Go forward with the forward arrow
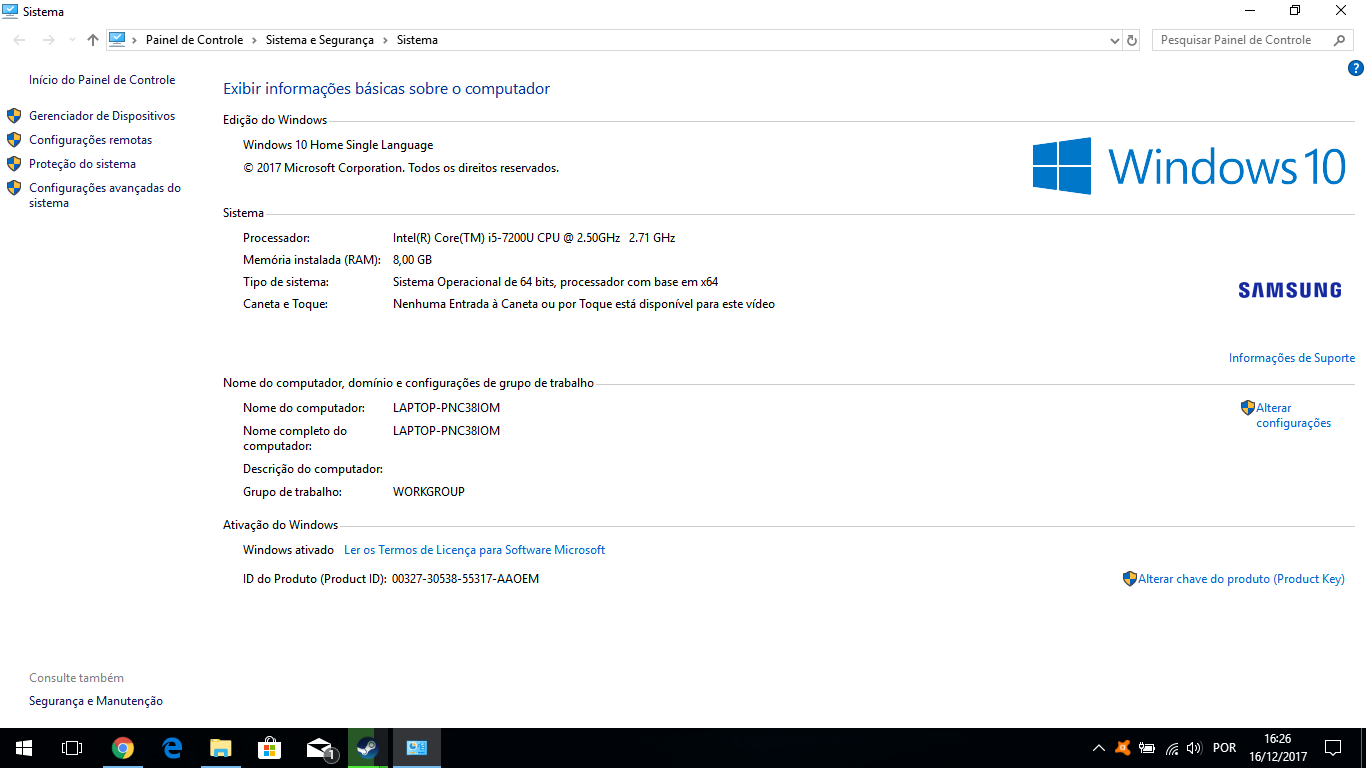The width and height of the screenshot is (1366, 768). pyautogui.click(x=48, y=40)
